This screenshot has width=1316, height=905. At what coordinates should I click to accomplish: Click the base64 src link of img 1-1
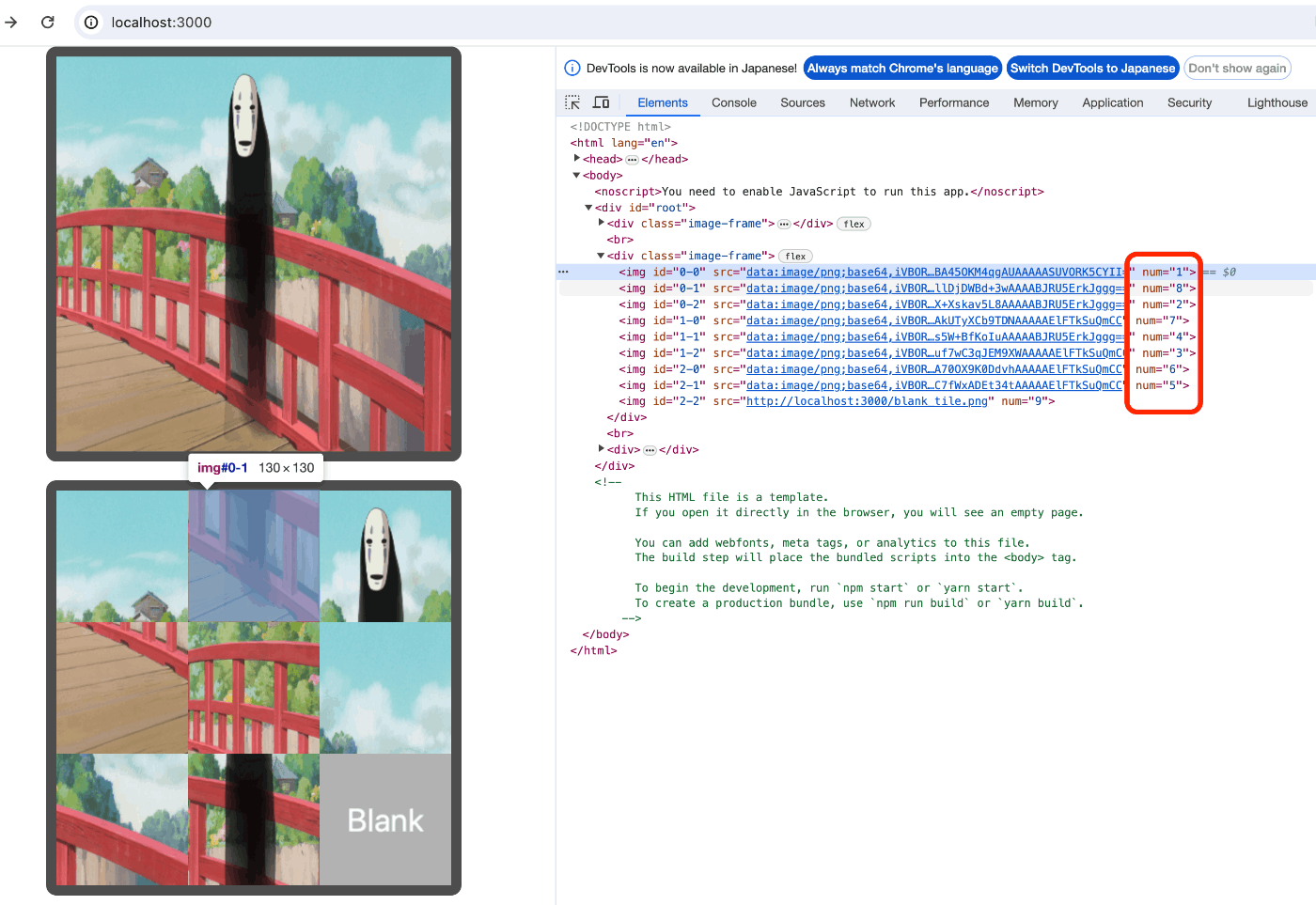[x=934, y=336]
